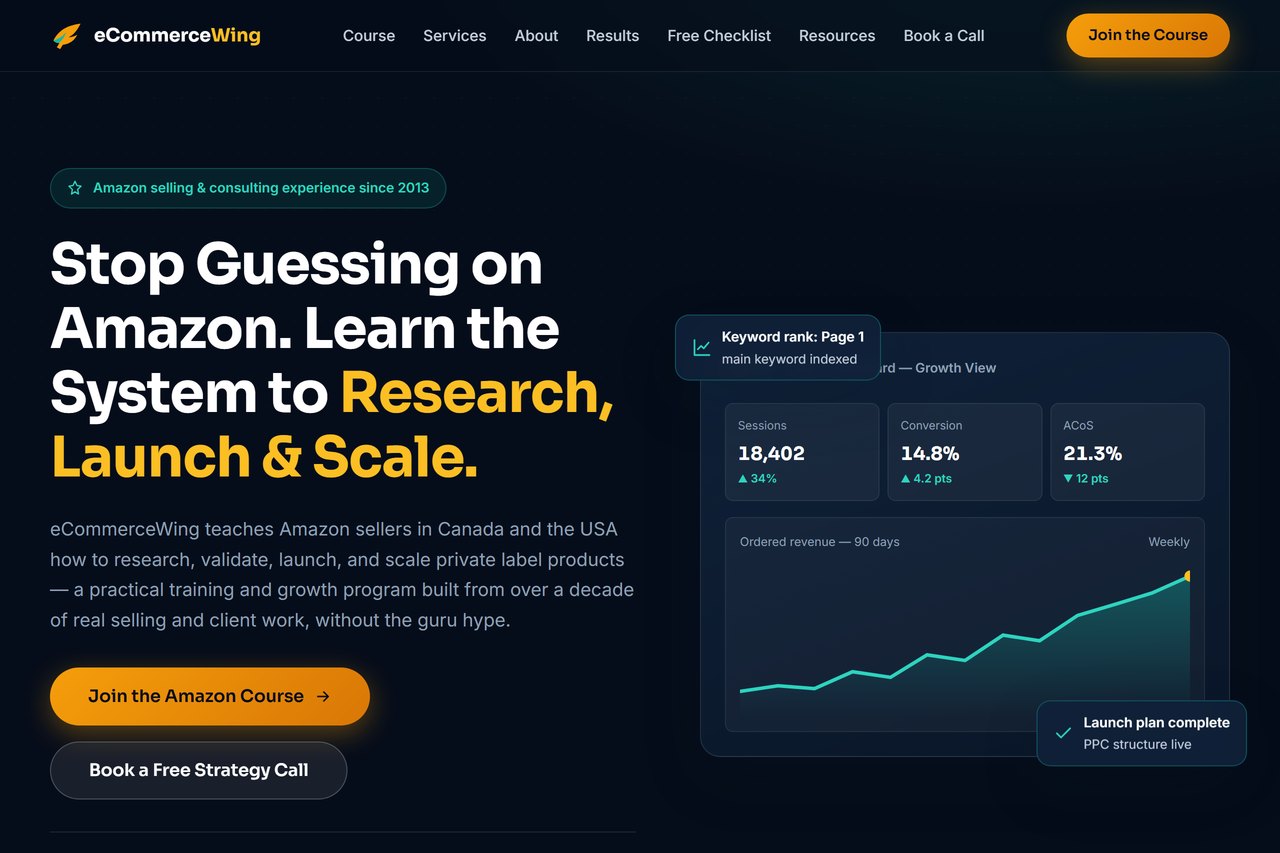Select the ACoS 21.3% stat card

pyautogui.click(x=1127, y=452)
